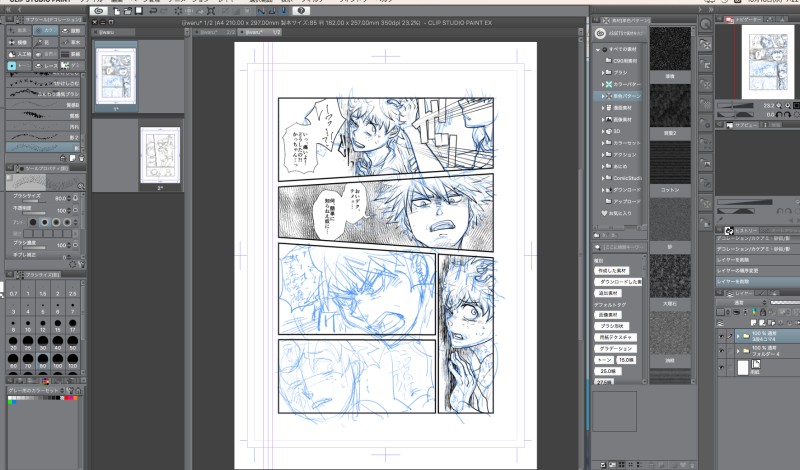Expand the カラーセット material folder
800x470 pixels.
pos(603,143)
